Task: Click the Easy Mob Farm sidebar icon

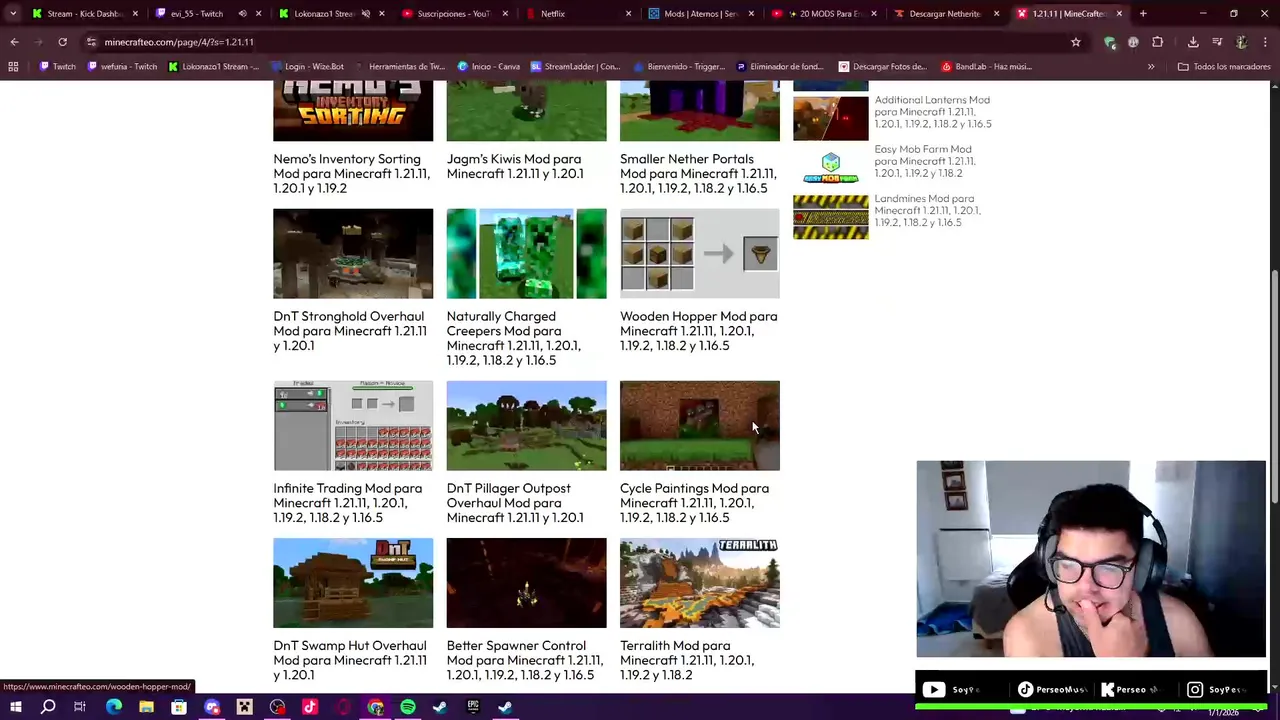Action: [831, 168]
